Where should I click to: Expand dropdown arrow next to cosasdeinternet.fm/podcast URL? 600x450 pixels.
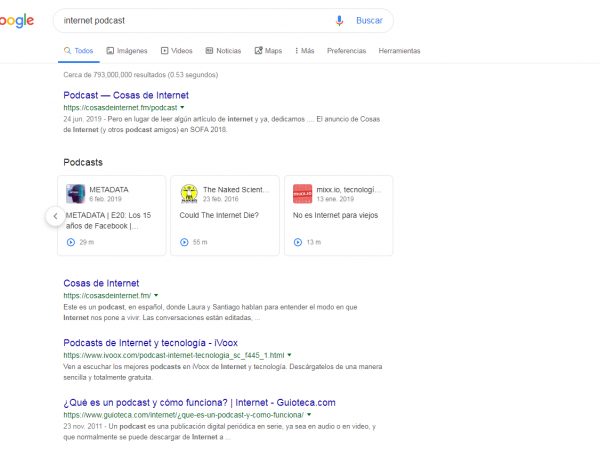pyautogui.click(x=182, y=108)
